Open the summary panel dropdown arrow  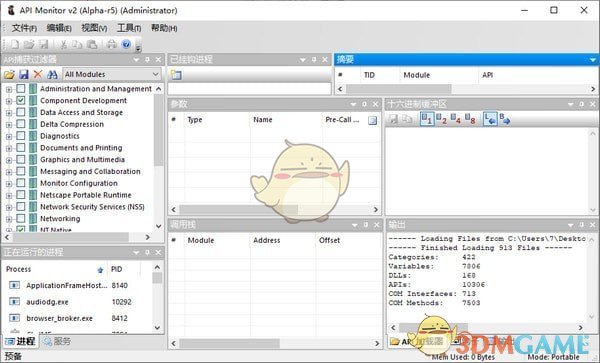click(592, 60)
